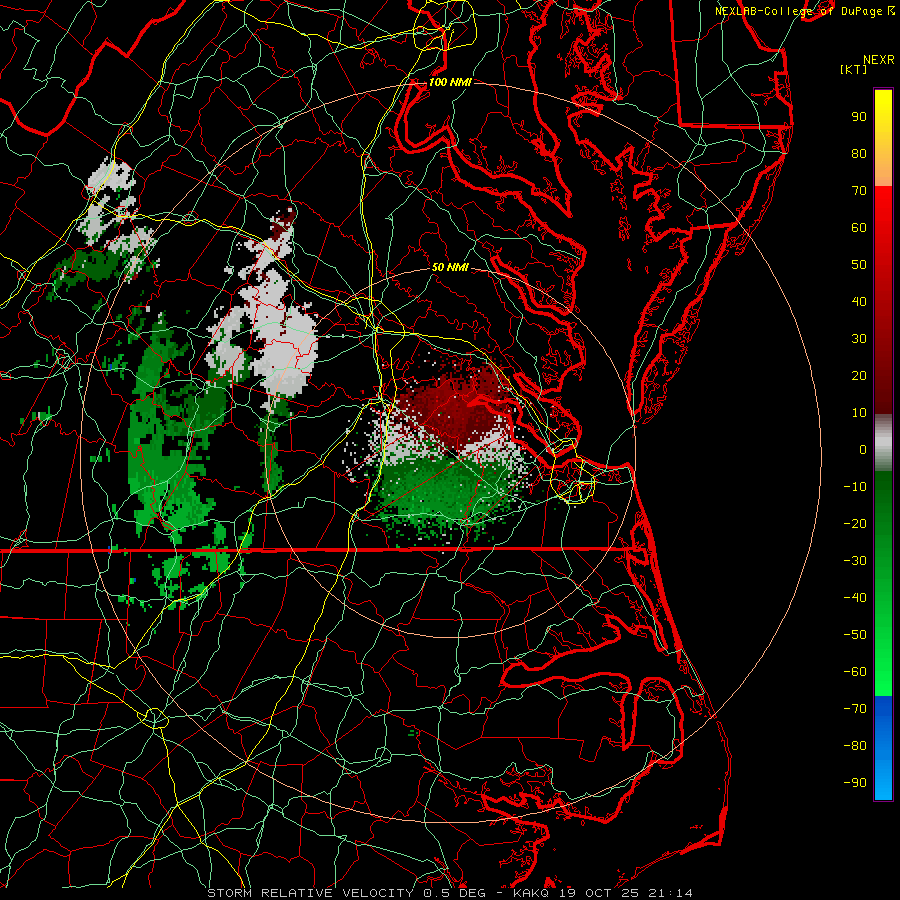Click the NEXR label above the scale

coord(879,59)
